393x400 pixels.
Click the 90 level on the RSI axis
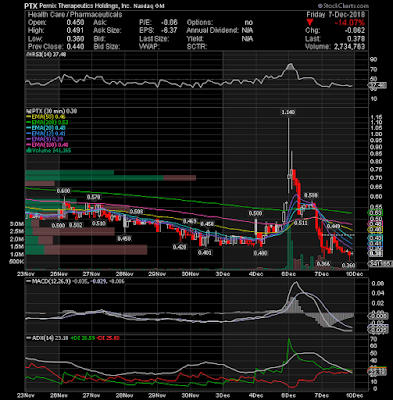tap(374, 59)
